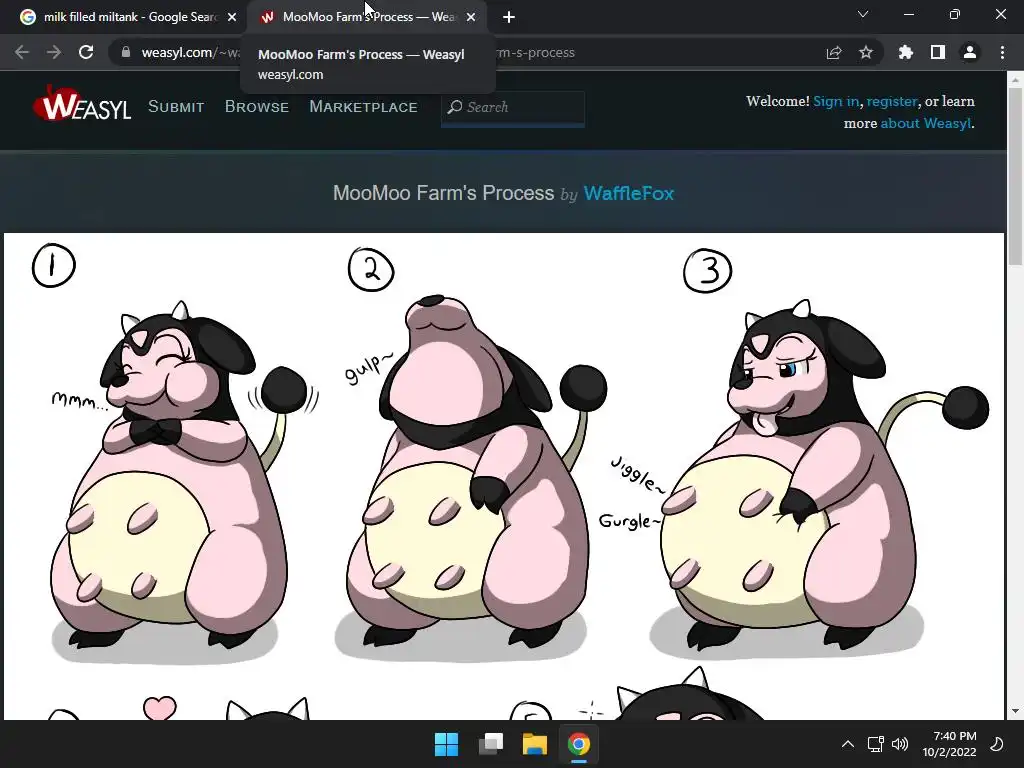Image resolution: width=1024 pixels, height=768 pixels.
Task: Open the Chrome profile icon
Action: click(970, 52)
